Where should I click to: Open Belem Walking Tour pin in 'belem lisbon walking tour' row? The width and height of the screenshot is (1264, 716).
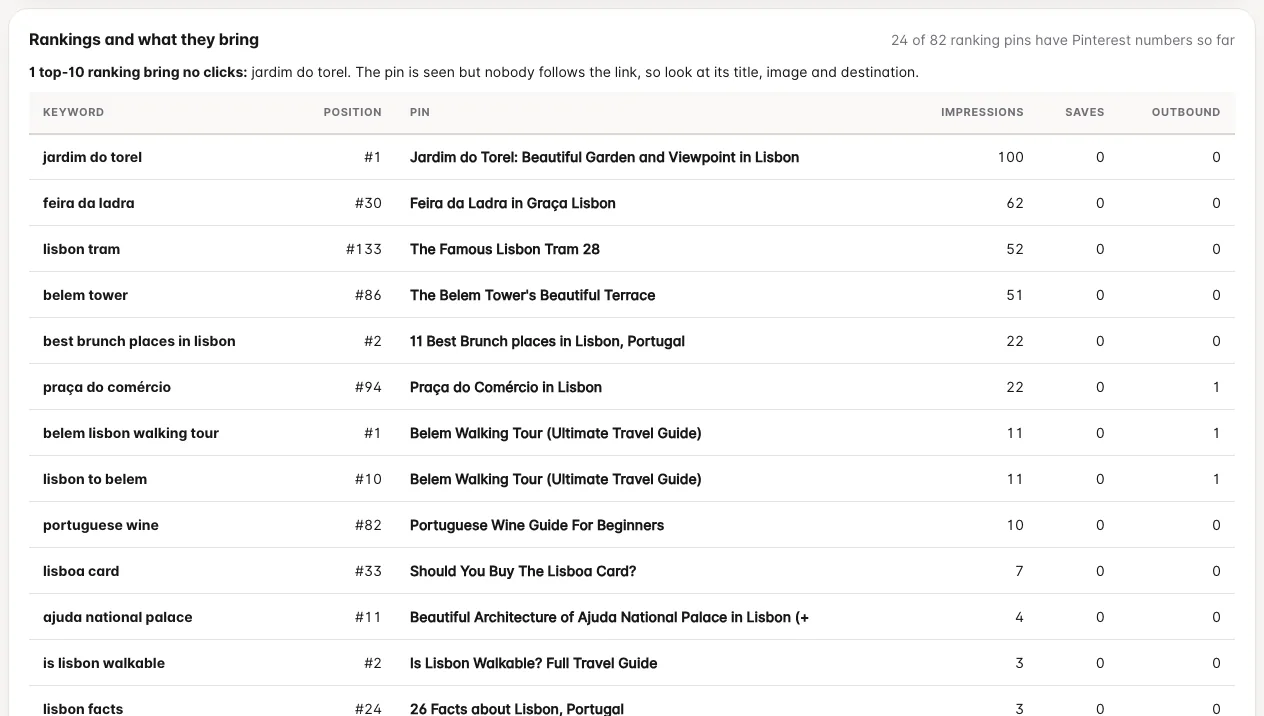pos(556,433)
